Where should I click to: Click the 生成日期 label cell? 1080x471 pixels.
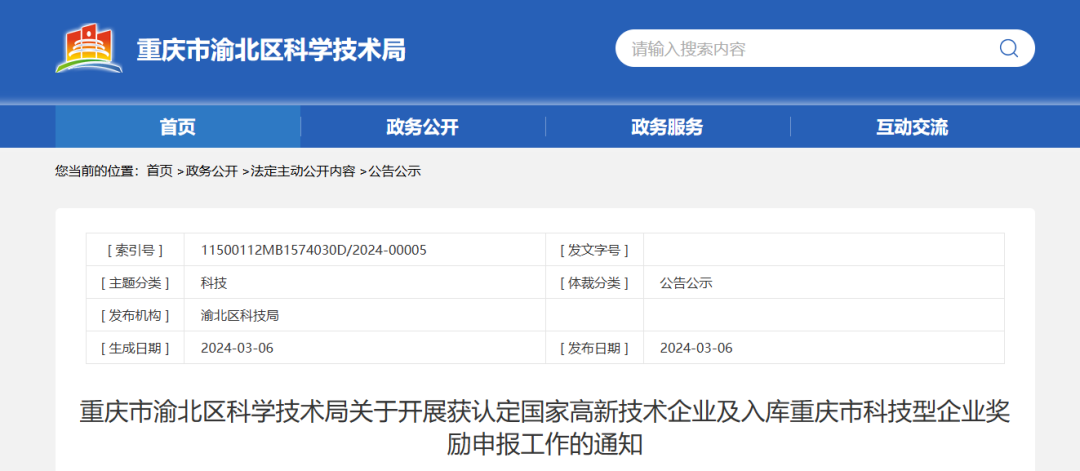(x=135, y=348)
